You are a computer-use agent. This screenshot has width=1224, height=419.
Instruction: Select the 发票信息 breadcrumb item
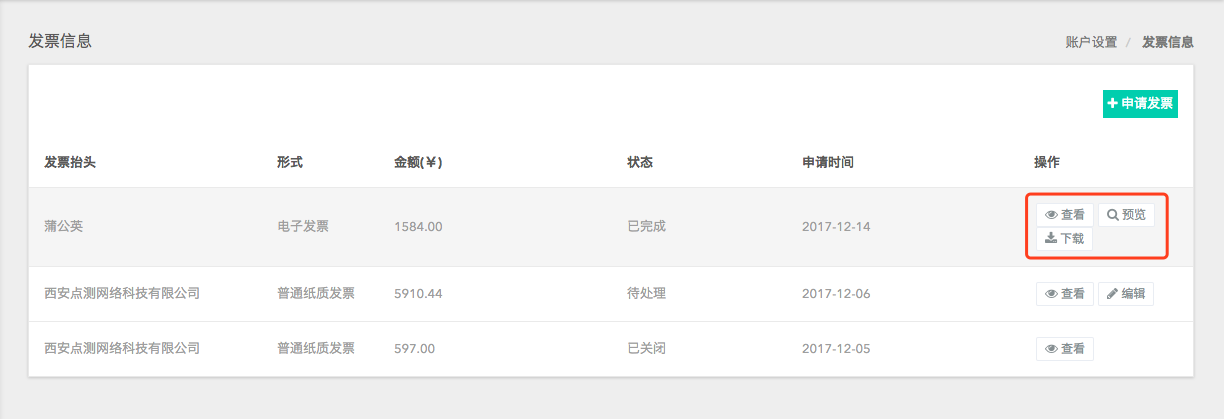[x=1168, y=42]
